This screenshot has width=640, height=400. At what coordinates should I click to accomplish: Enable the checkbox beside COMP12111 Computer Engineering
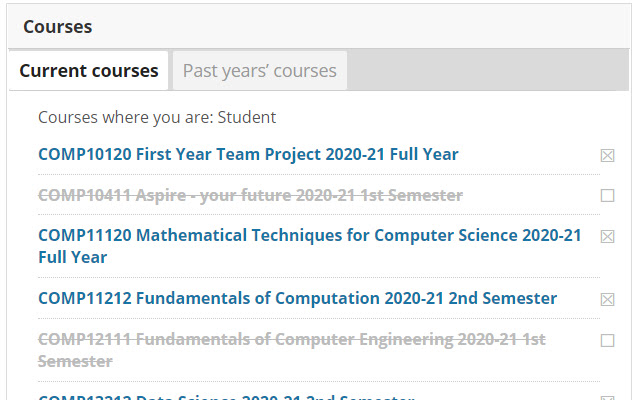(607, 340)
